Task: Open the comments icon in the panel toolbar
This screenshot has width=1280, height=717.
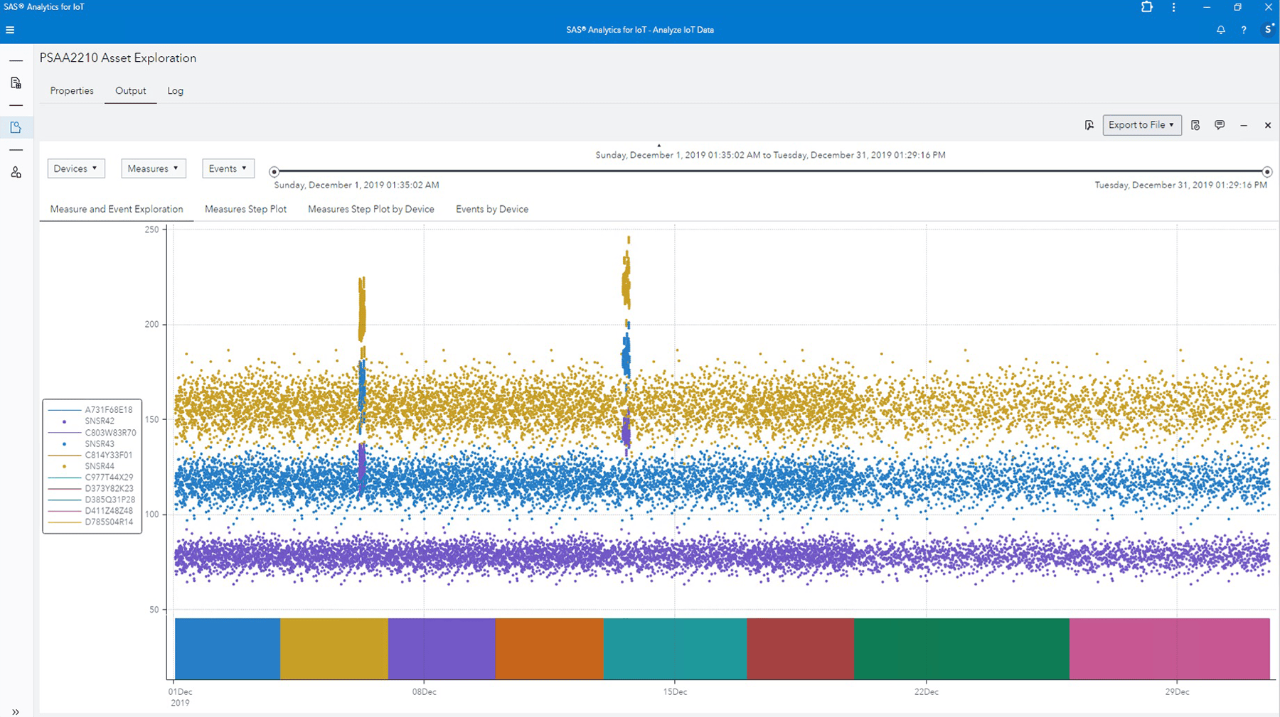Action: click(1220, 125)
